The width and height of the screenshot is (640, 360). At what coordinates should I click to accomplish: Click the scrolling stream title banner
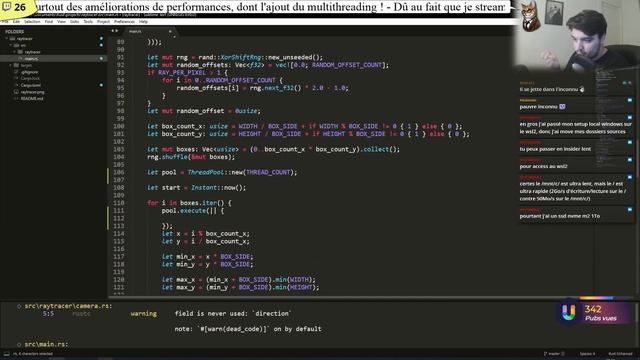tap(271, 7)
